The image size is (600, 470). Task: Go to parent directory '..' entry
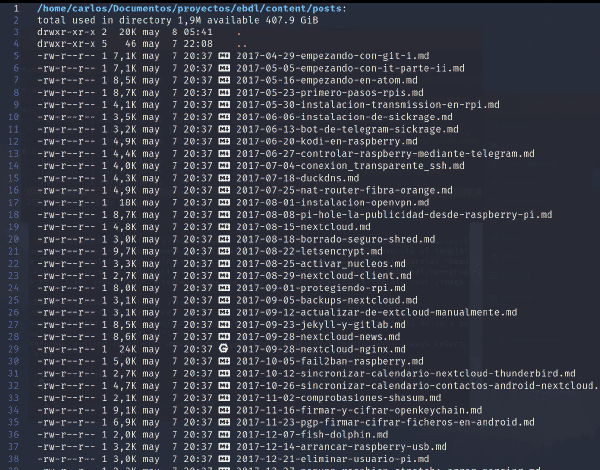pyautogui.click(x=242, y=46)
